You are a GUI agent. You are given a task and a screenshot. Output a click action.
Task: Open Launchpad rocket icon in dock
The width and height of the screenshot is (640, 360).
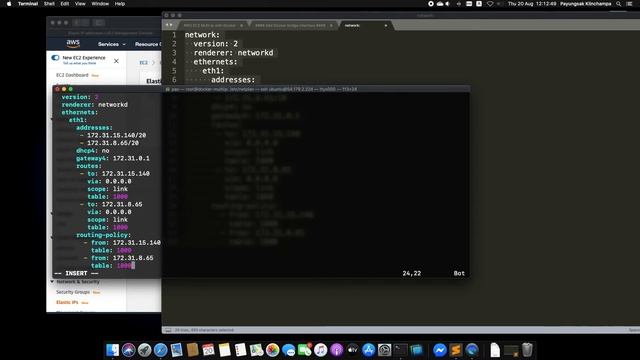144,350
